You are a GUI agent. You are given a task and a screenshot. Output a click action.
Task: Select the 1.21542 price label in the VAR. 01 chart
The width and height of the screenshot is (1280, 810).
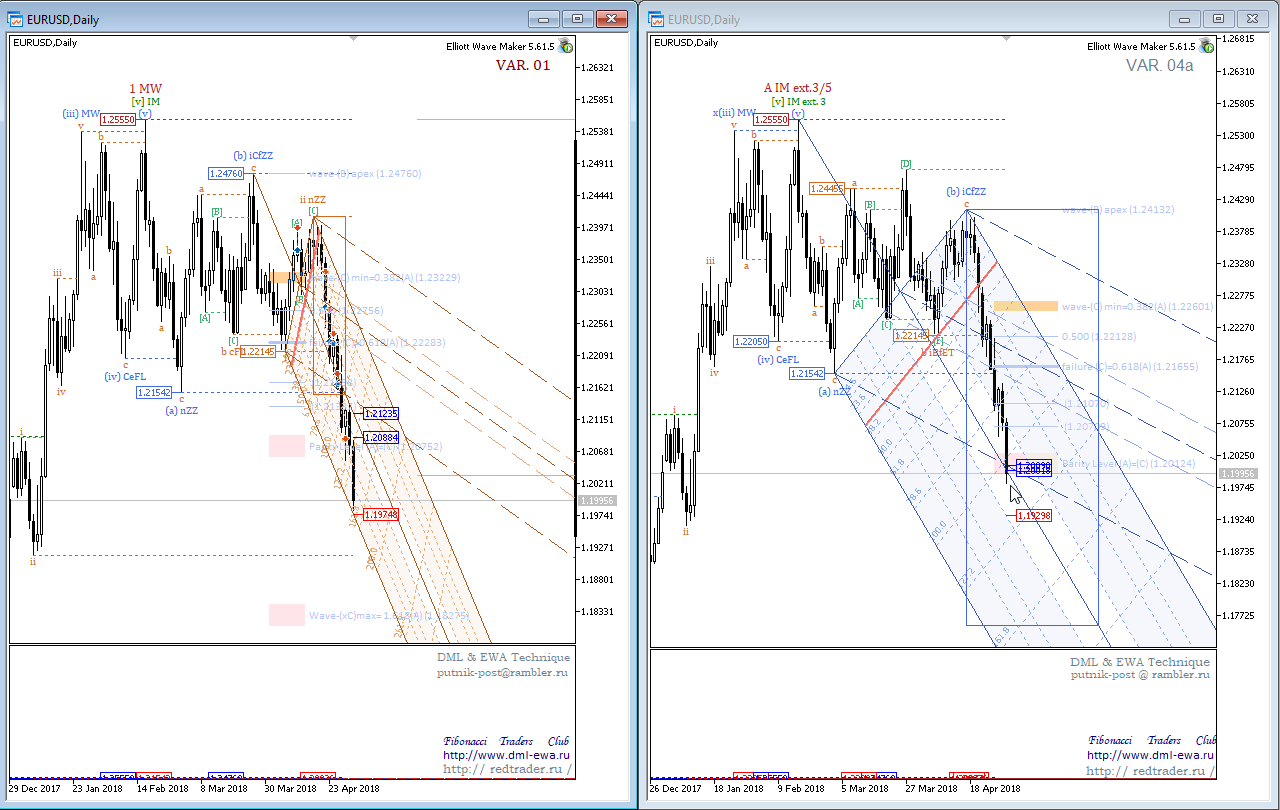click(154, 393)
